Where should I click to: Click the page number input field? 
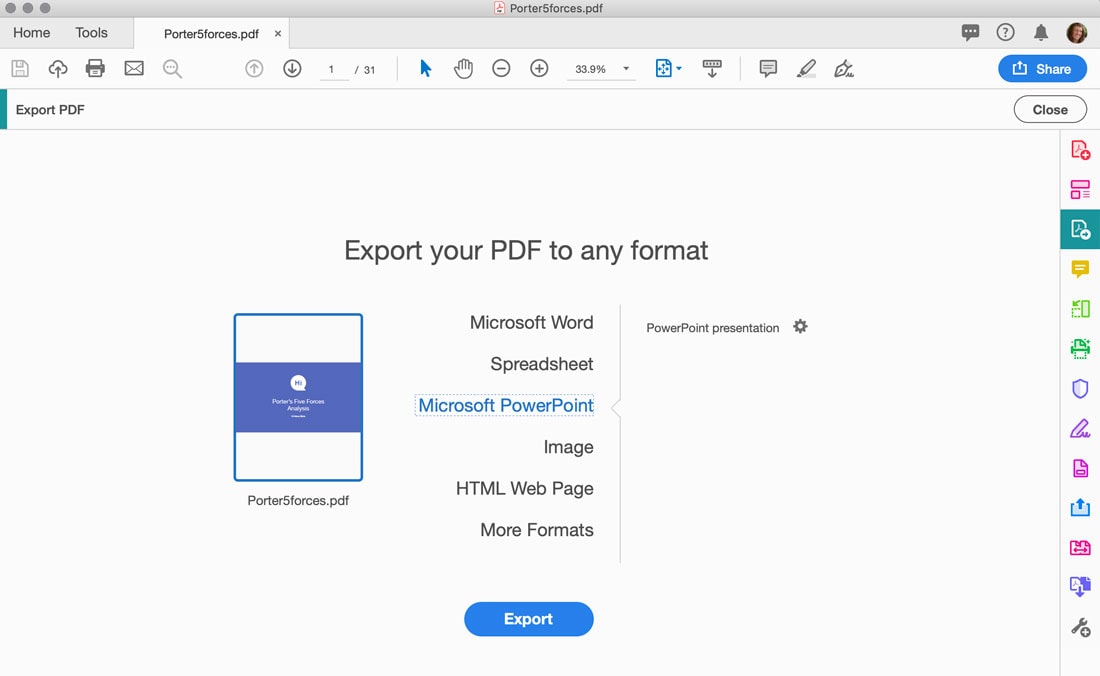334,68
